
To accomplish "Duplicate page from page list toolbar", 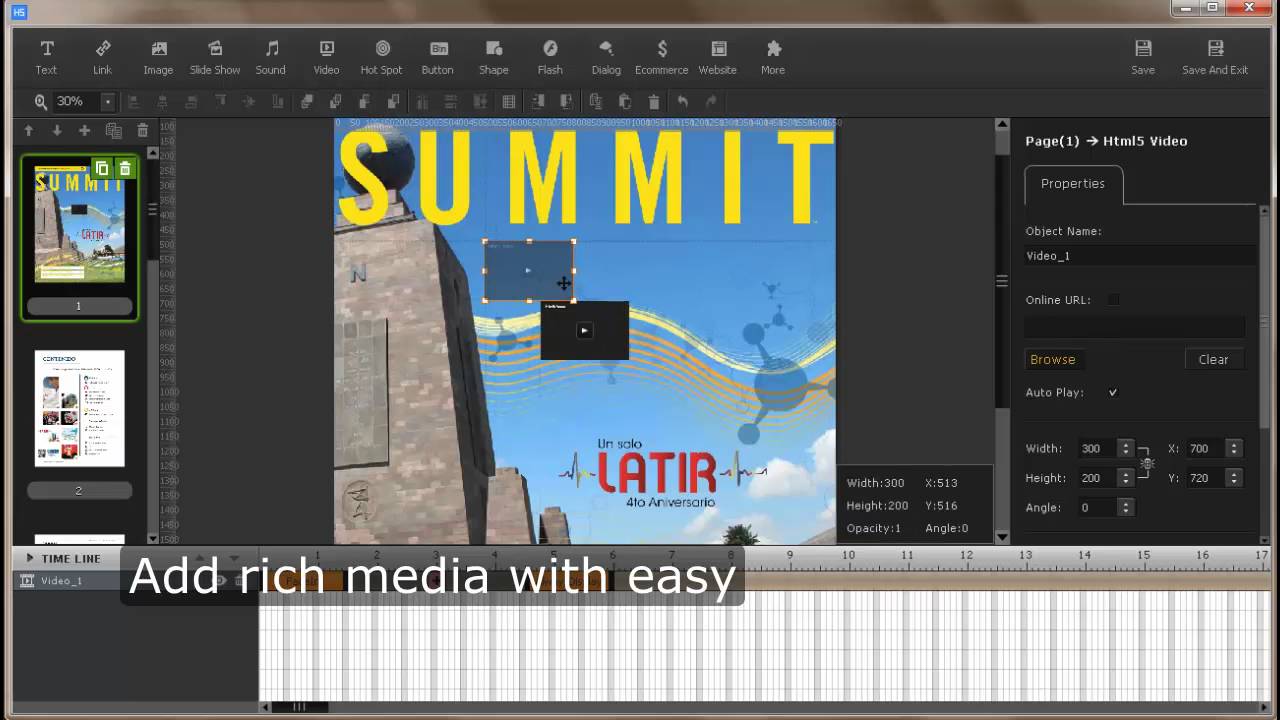I will tap(114, 131).
